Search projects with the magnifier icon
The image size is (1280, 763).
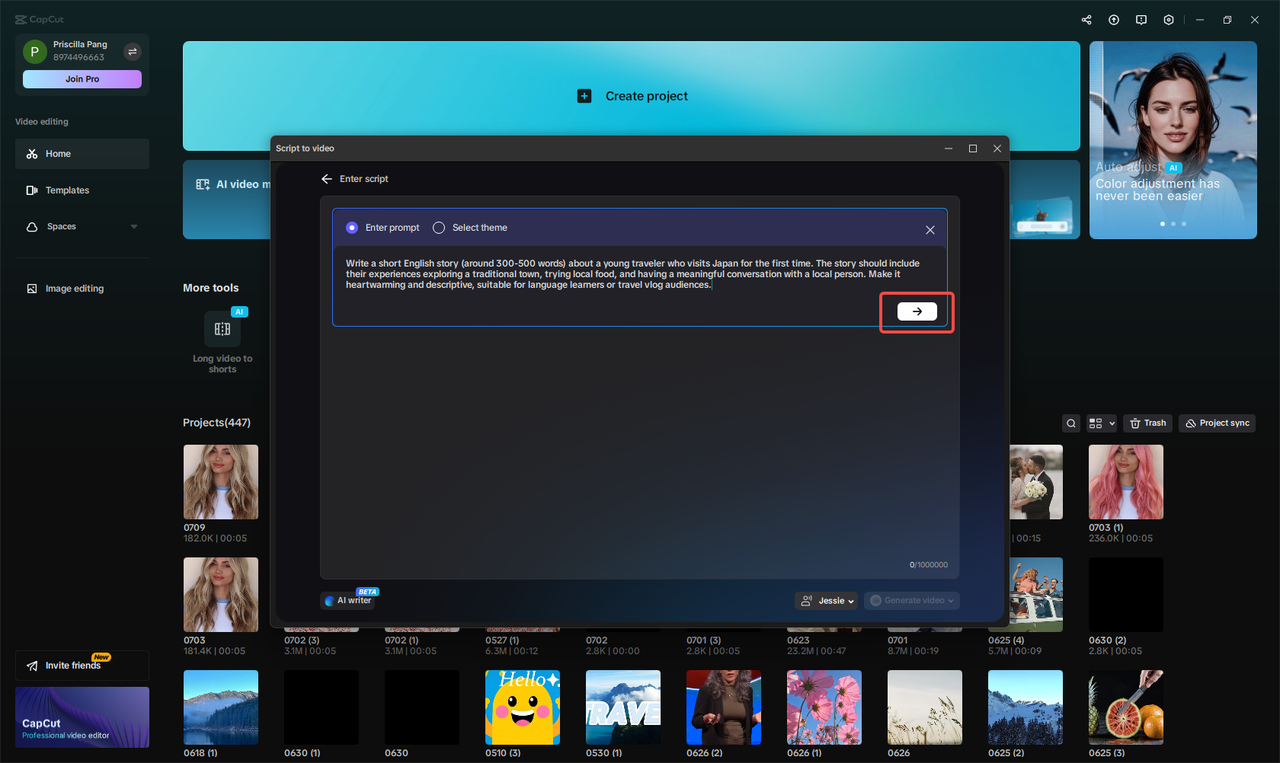pyautogui.click(x=1071, y=423)
